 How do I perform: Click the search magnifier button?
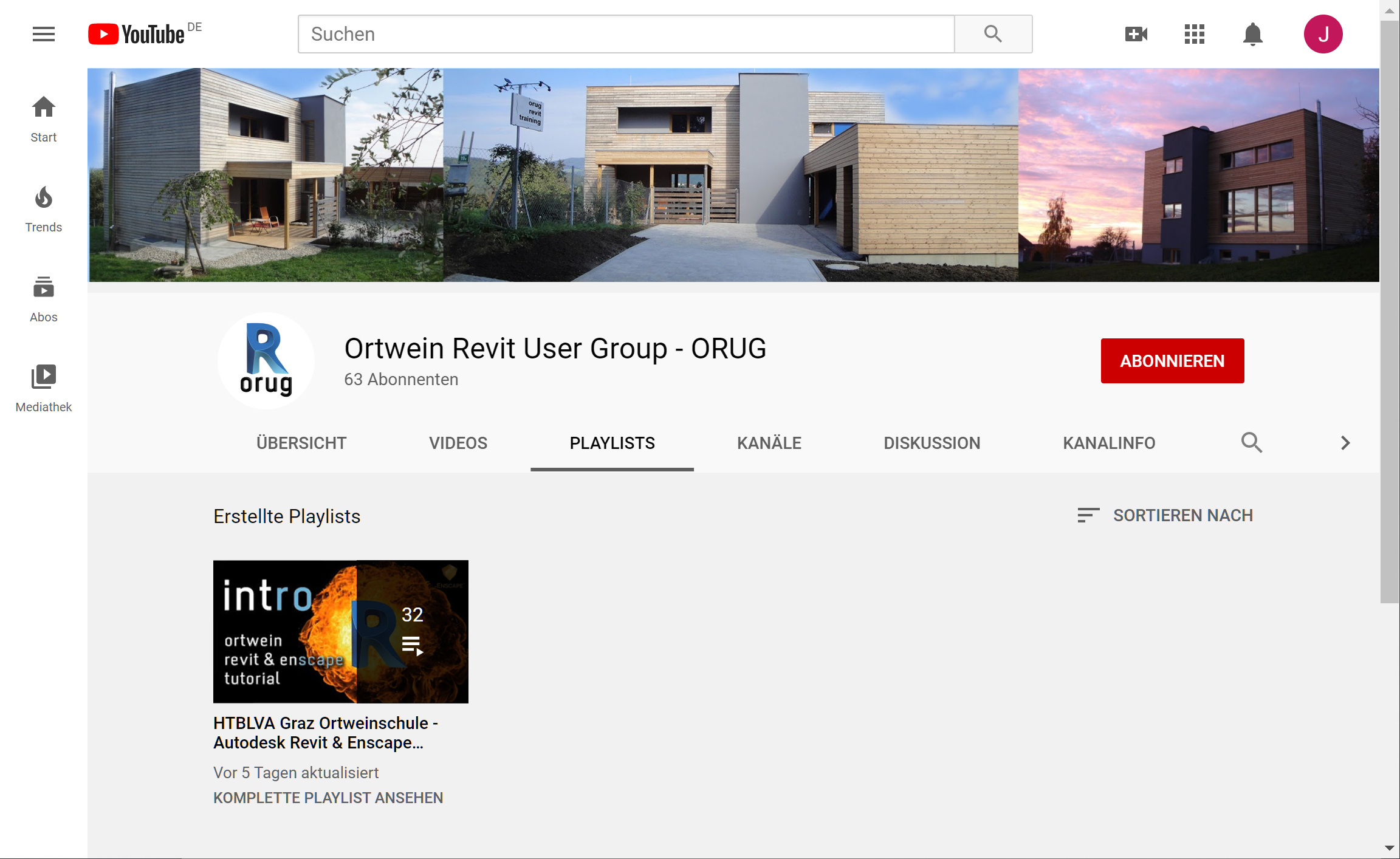pyautogui.click(x=993, y=34)
